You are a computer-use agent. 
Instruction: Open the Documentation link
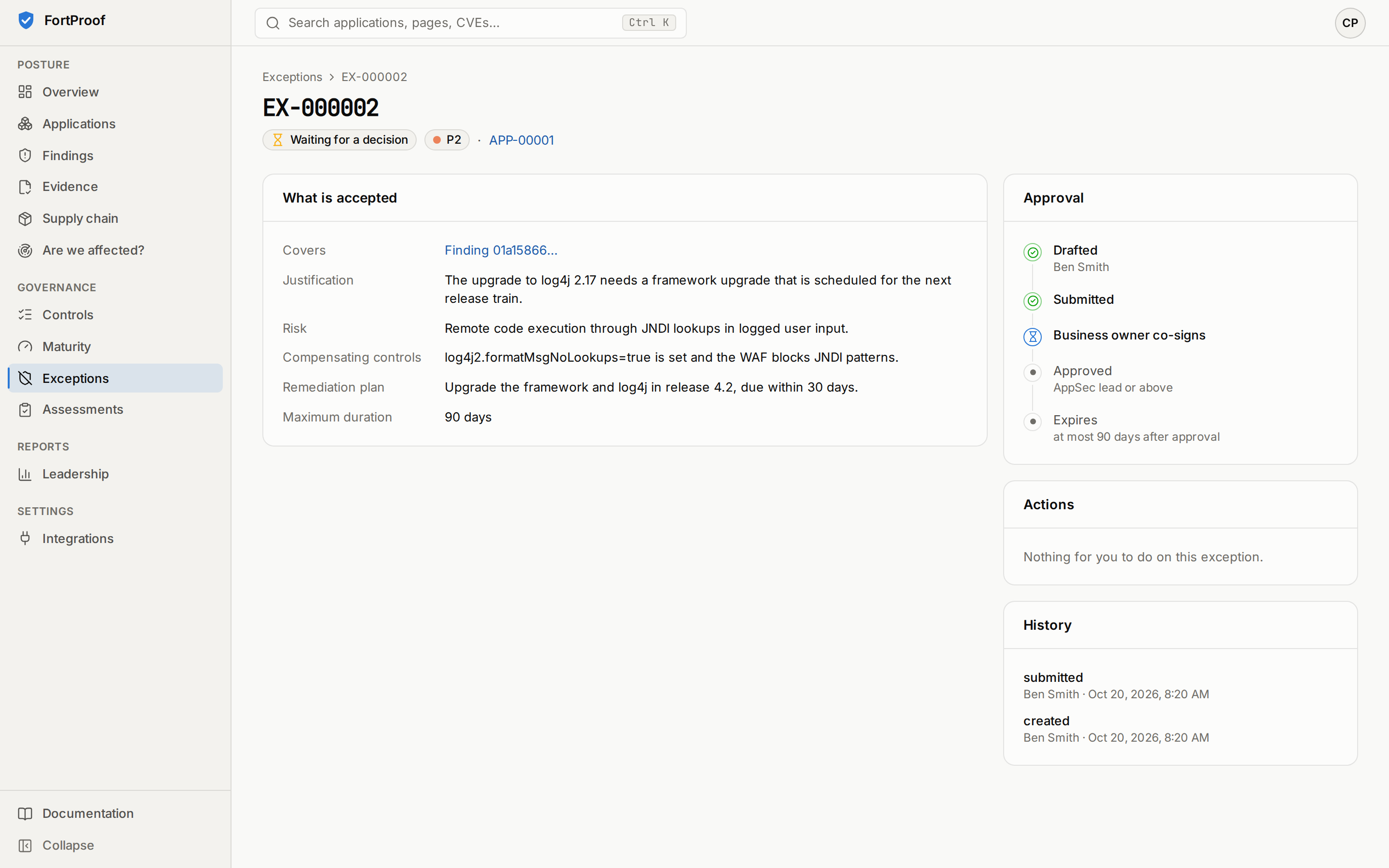click(x=115, y=814)
